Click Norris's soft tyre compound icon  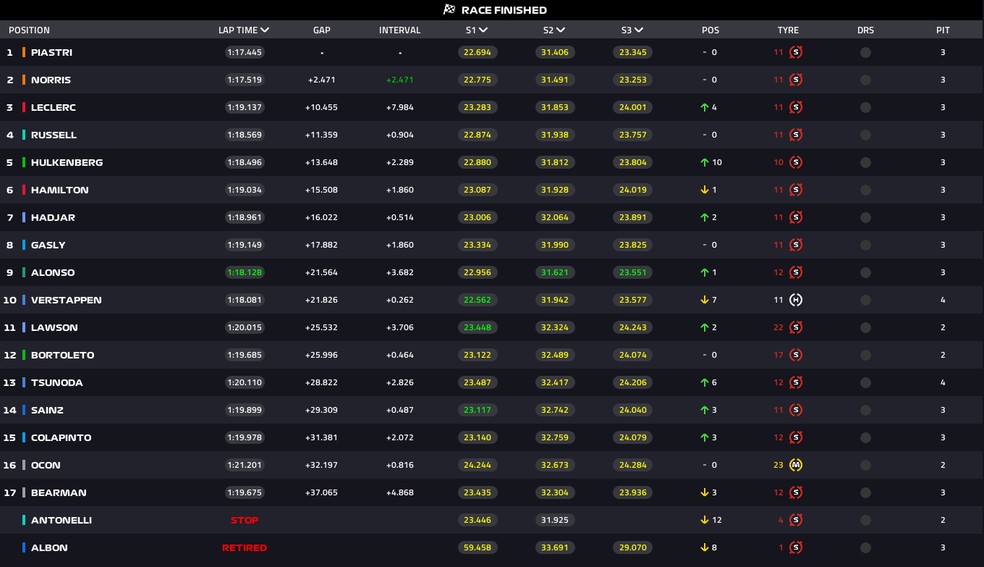pyautogui.click(x=796, y=80)
